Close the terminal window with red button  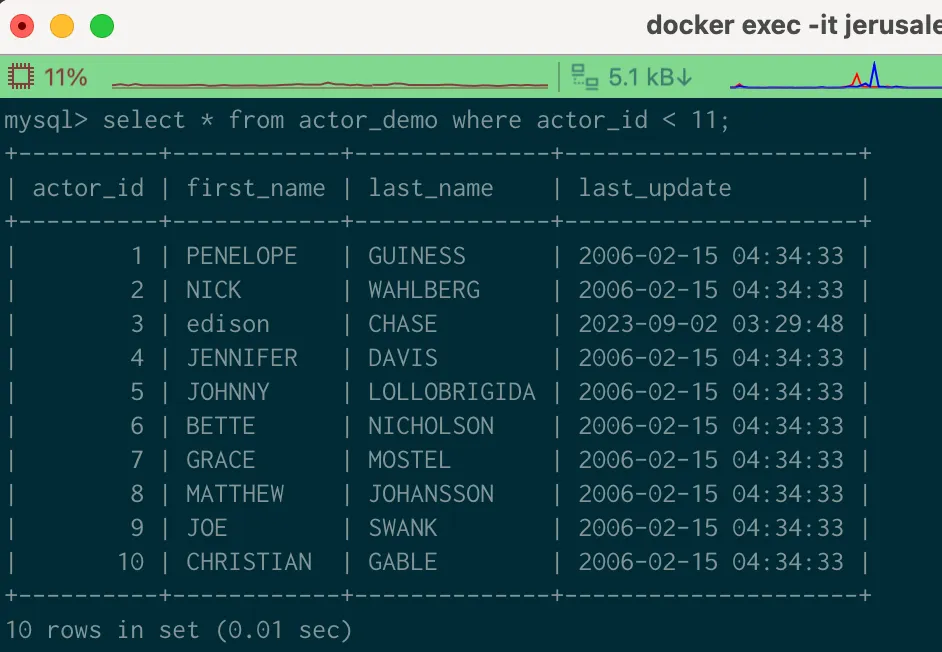(21, 26)
